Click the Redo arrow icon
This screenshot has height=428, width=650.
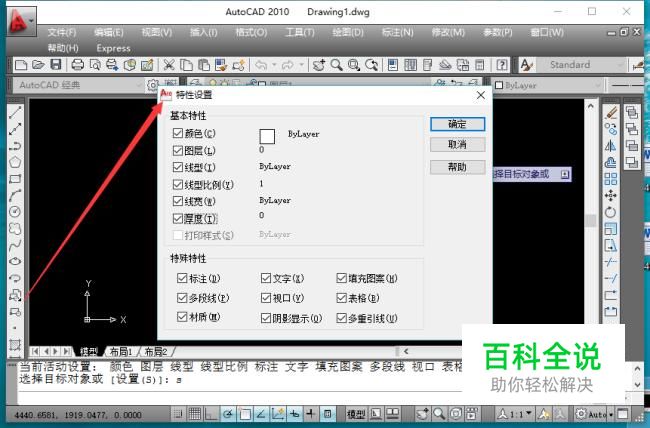(288, 65)
